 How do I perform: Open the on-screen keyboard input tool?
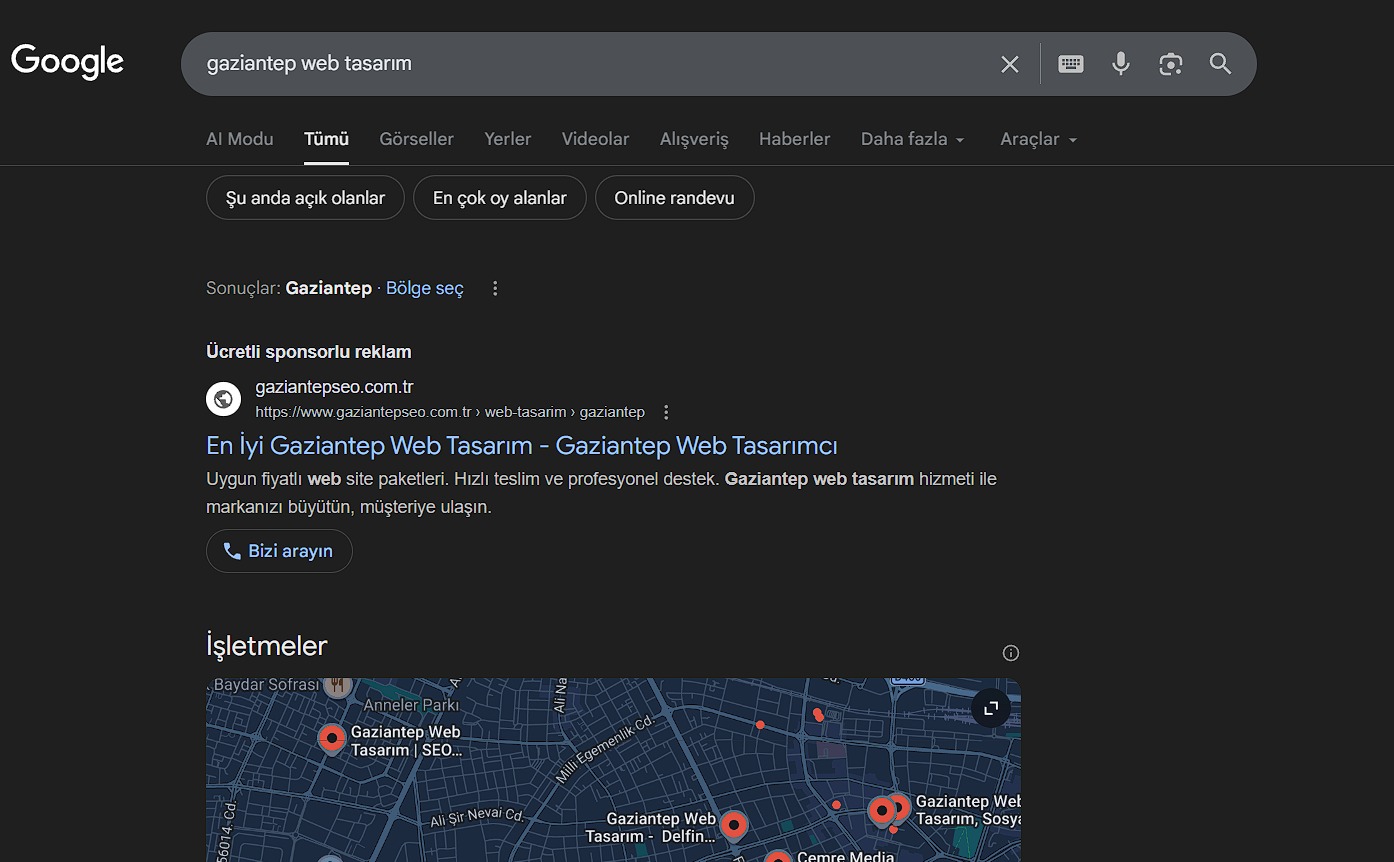1071,64
